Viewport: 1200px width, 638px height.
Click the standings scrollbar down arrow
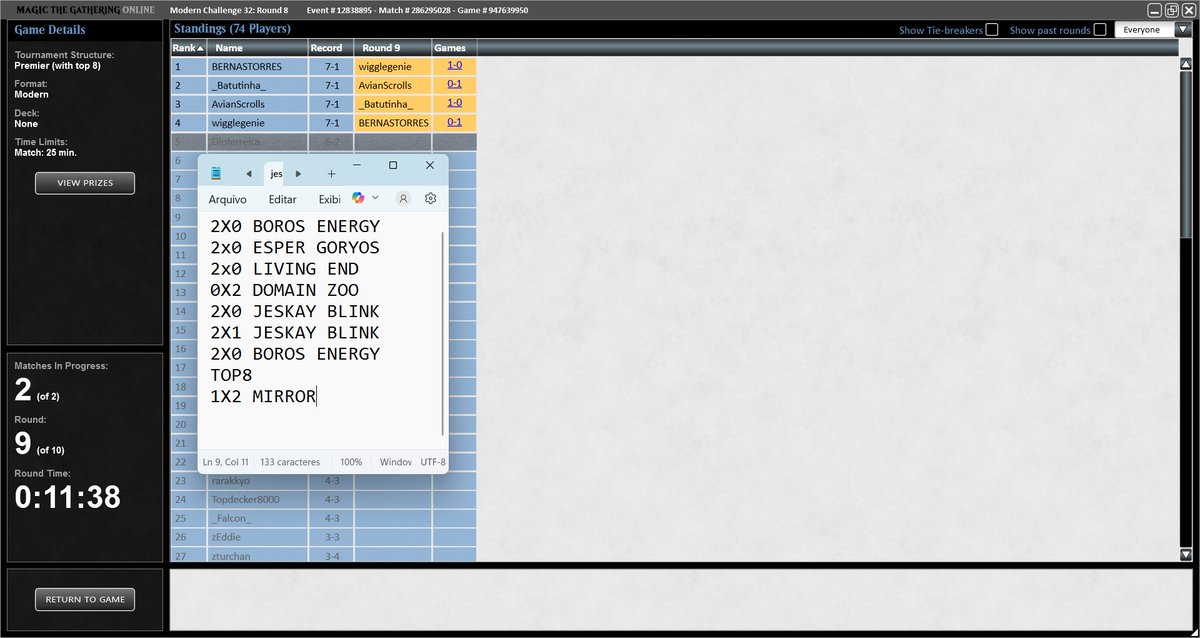pos(1186,555)
